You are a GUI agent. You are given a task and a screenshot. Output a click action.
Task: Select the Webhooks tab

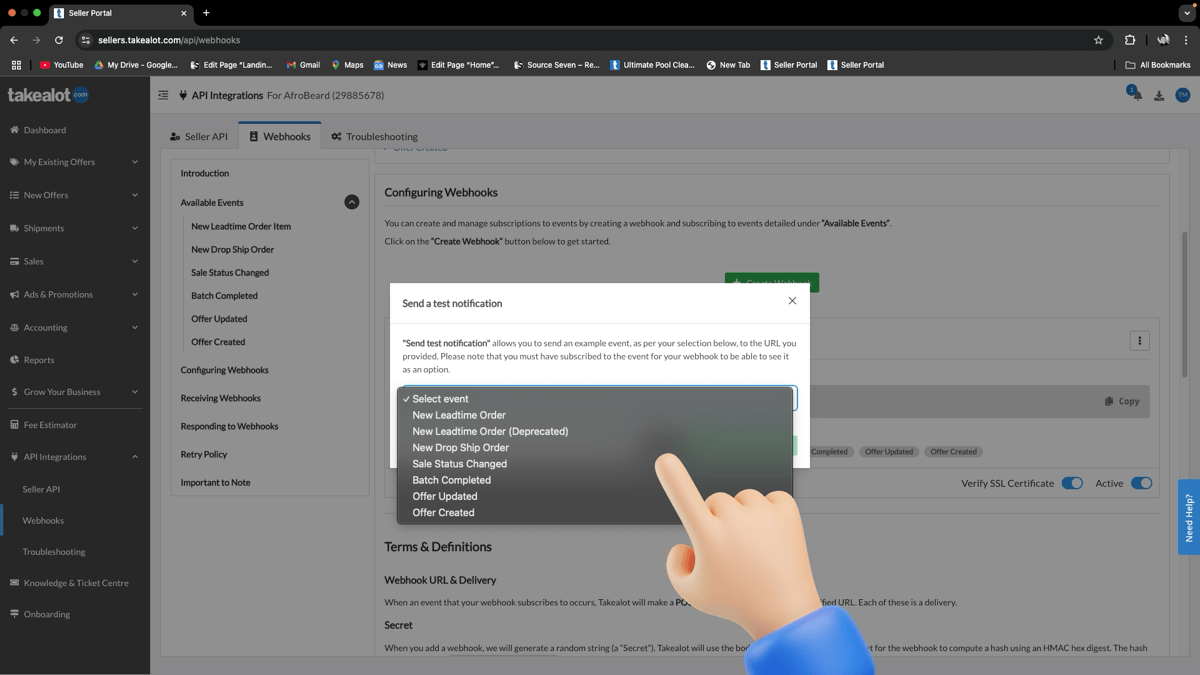pyautogui.click(x=280, y=136)
